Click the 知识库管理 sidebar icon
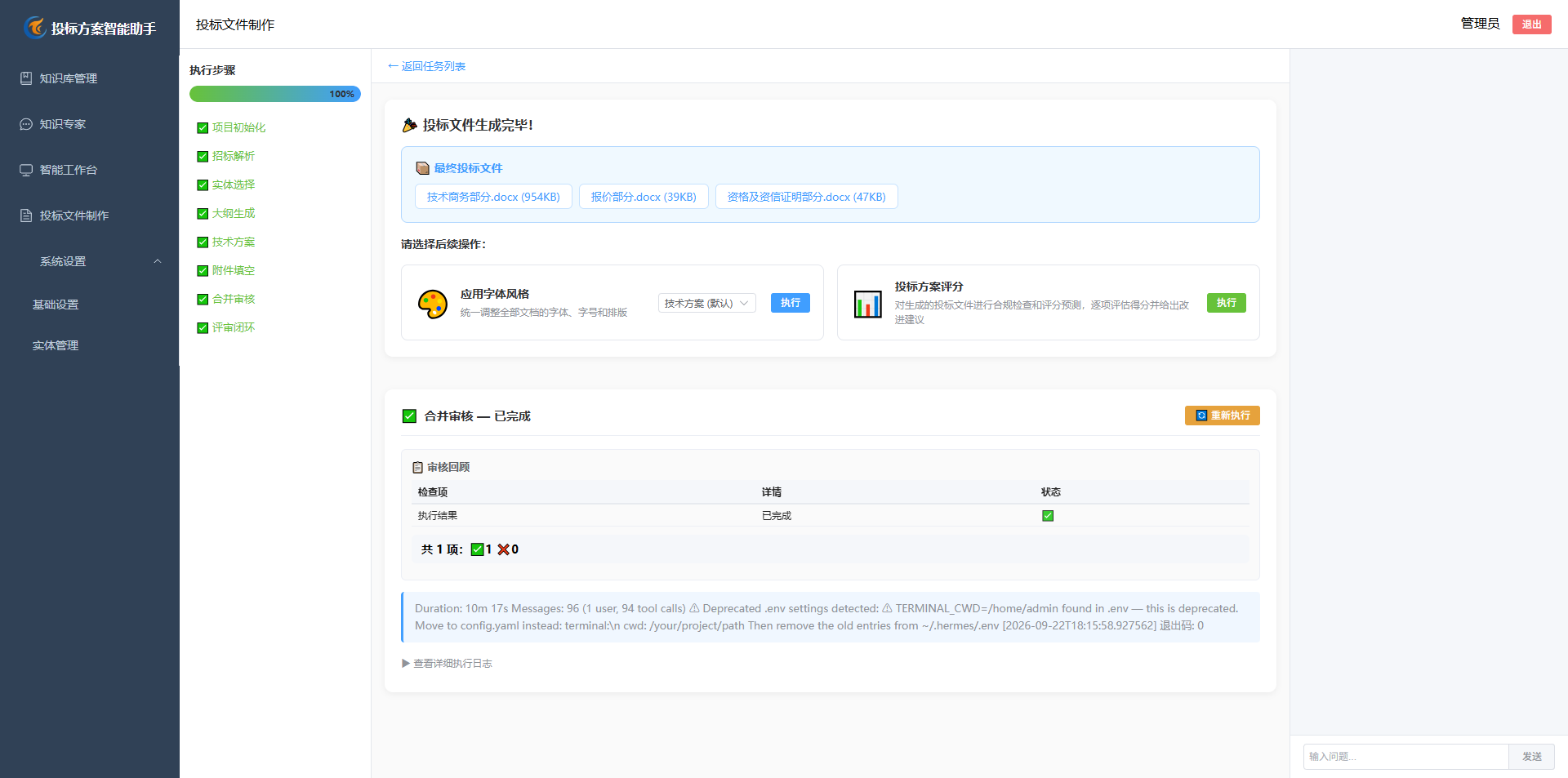The width and height of the screenshot is (1568, 778). click(26, 78)
